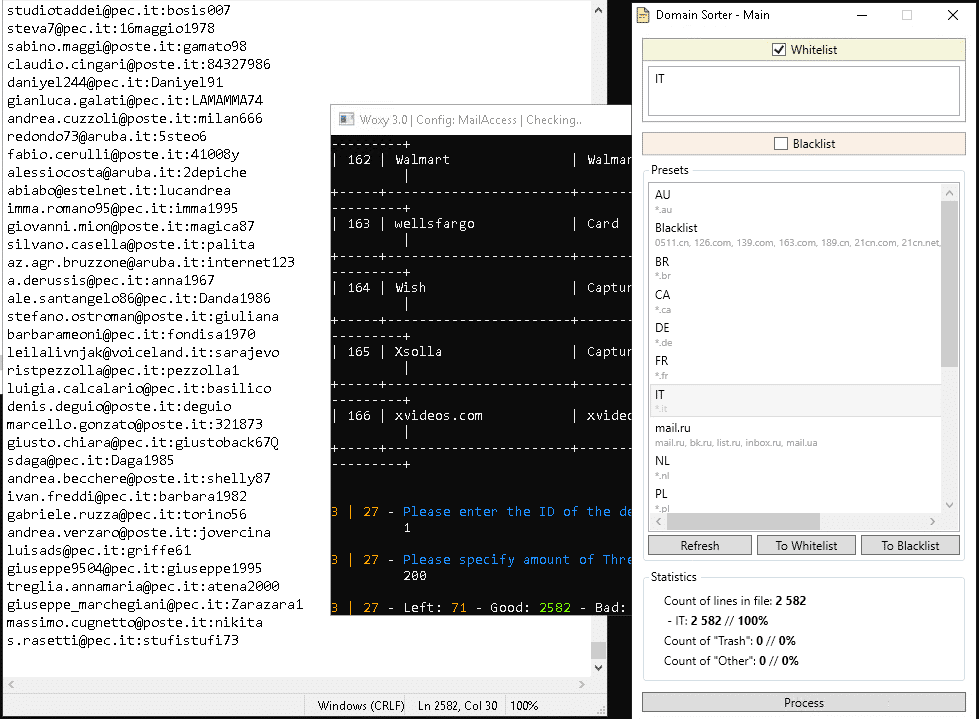Click the presets list scroll left arrow
Screen dimensions: 979x719
(656, 521)
